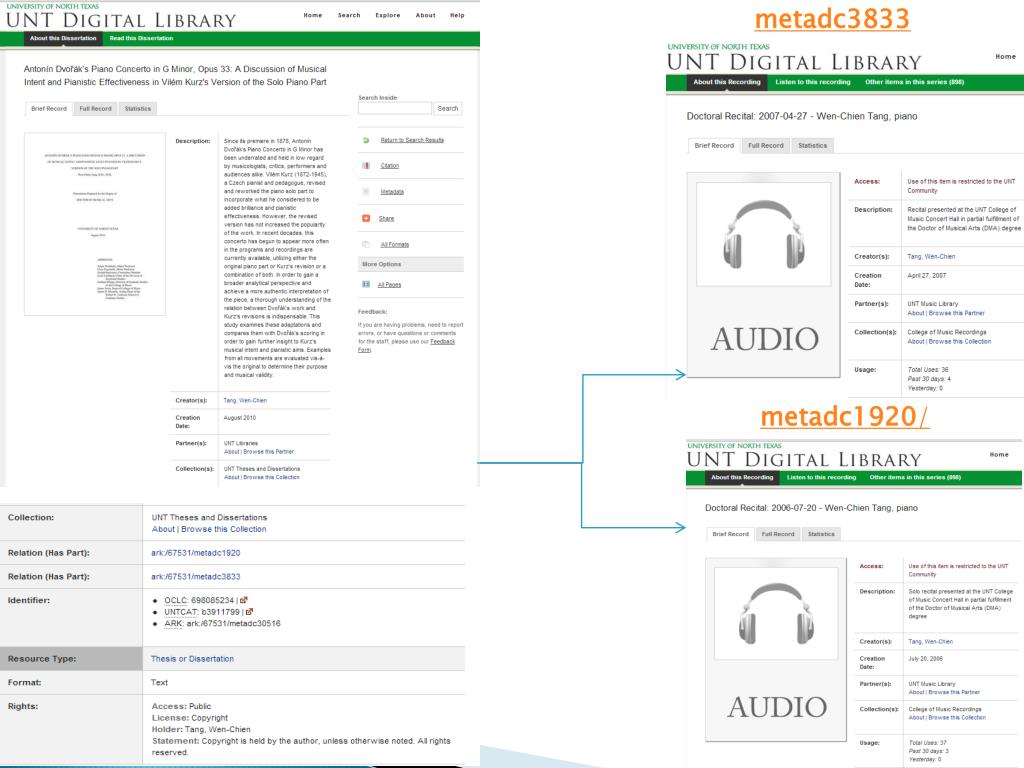This screenshot has width=1024, height=768.
Task: Click creator Tang, Wen-Chien on the 2006-07-20 recital page
Action: 931,642
